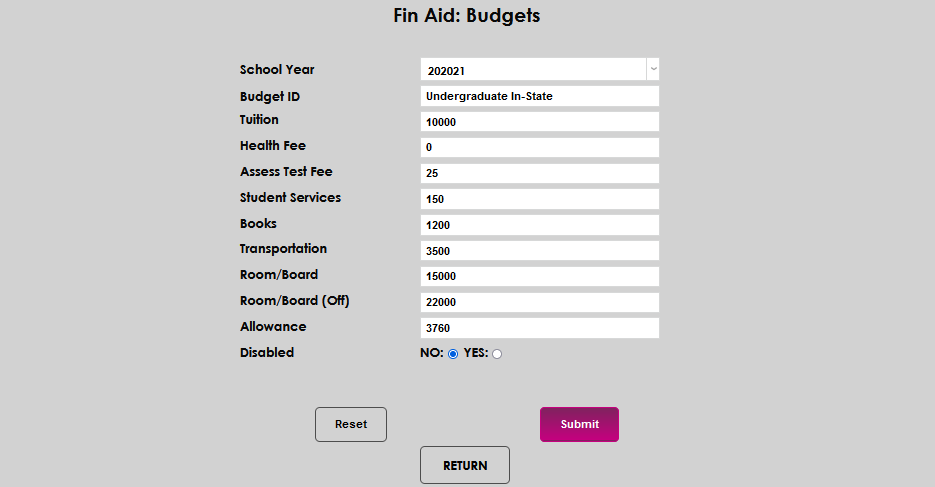
Task: Click the Tuition input field
Action: [x=539, y=122]
